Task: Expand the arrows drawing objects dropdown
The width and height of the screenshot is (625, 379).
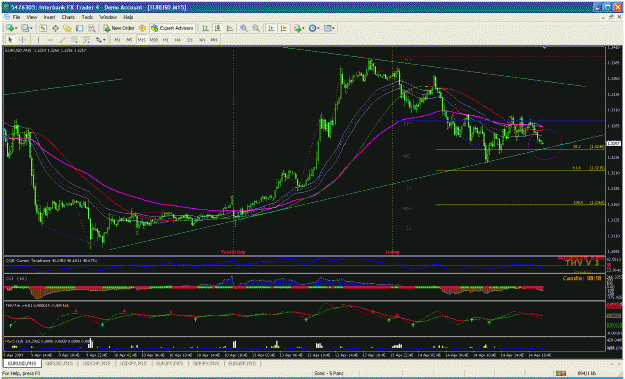Action: pyautogui.click(x=104, y=40)
